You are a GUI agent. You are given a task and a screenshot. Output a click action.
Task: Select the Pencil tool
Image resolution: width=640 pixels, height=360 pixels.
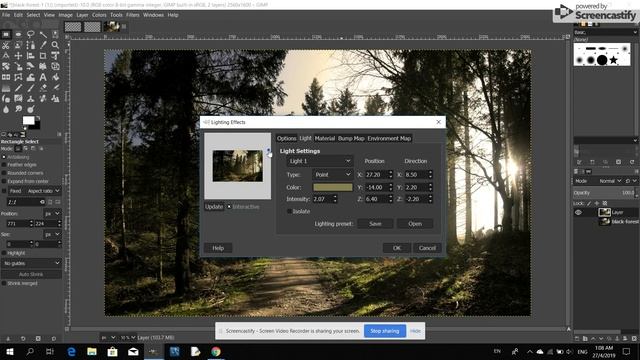pos(18,88)
